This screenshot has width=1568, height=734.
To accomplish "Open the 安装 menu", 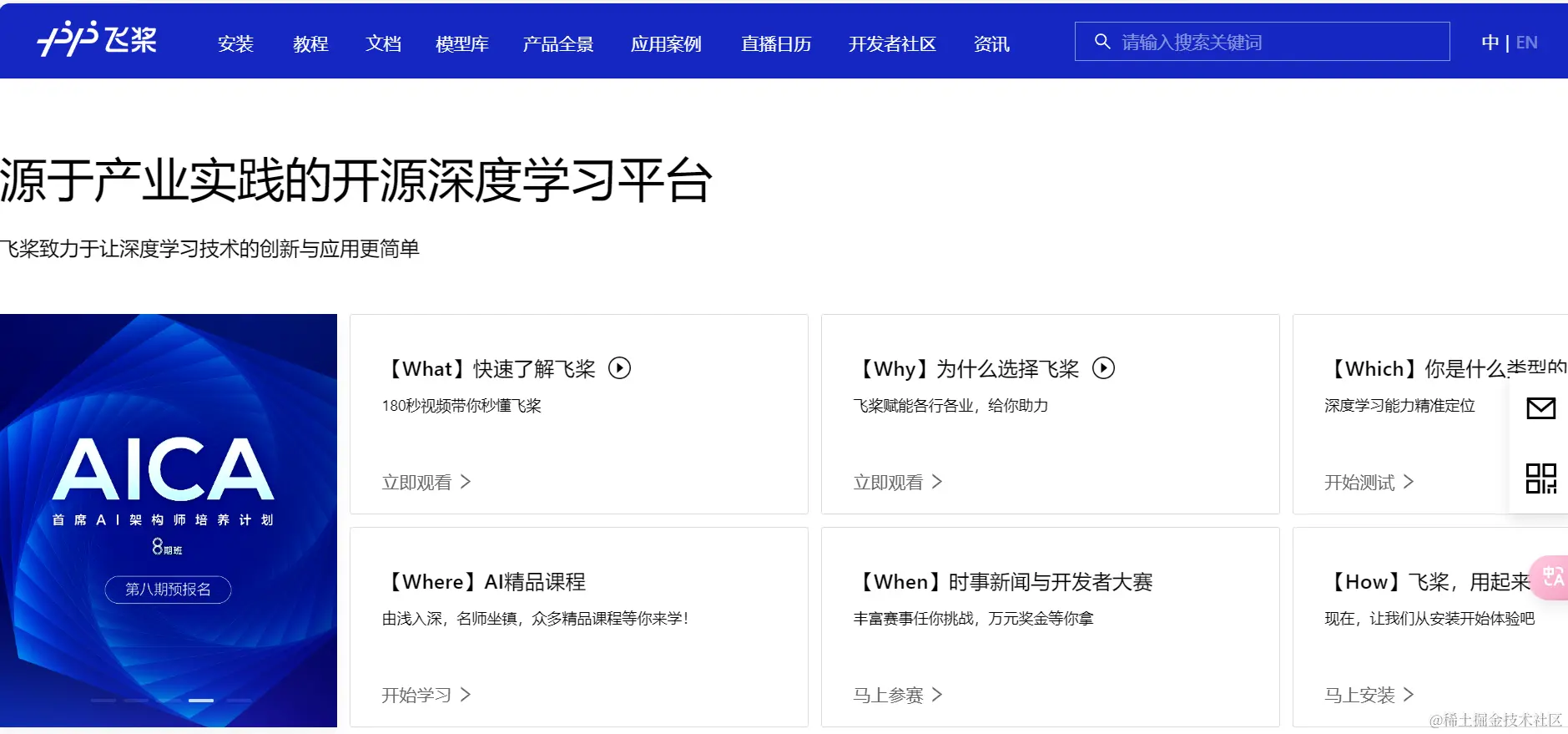I will 235,43.
